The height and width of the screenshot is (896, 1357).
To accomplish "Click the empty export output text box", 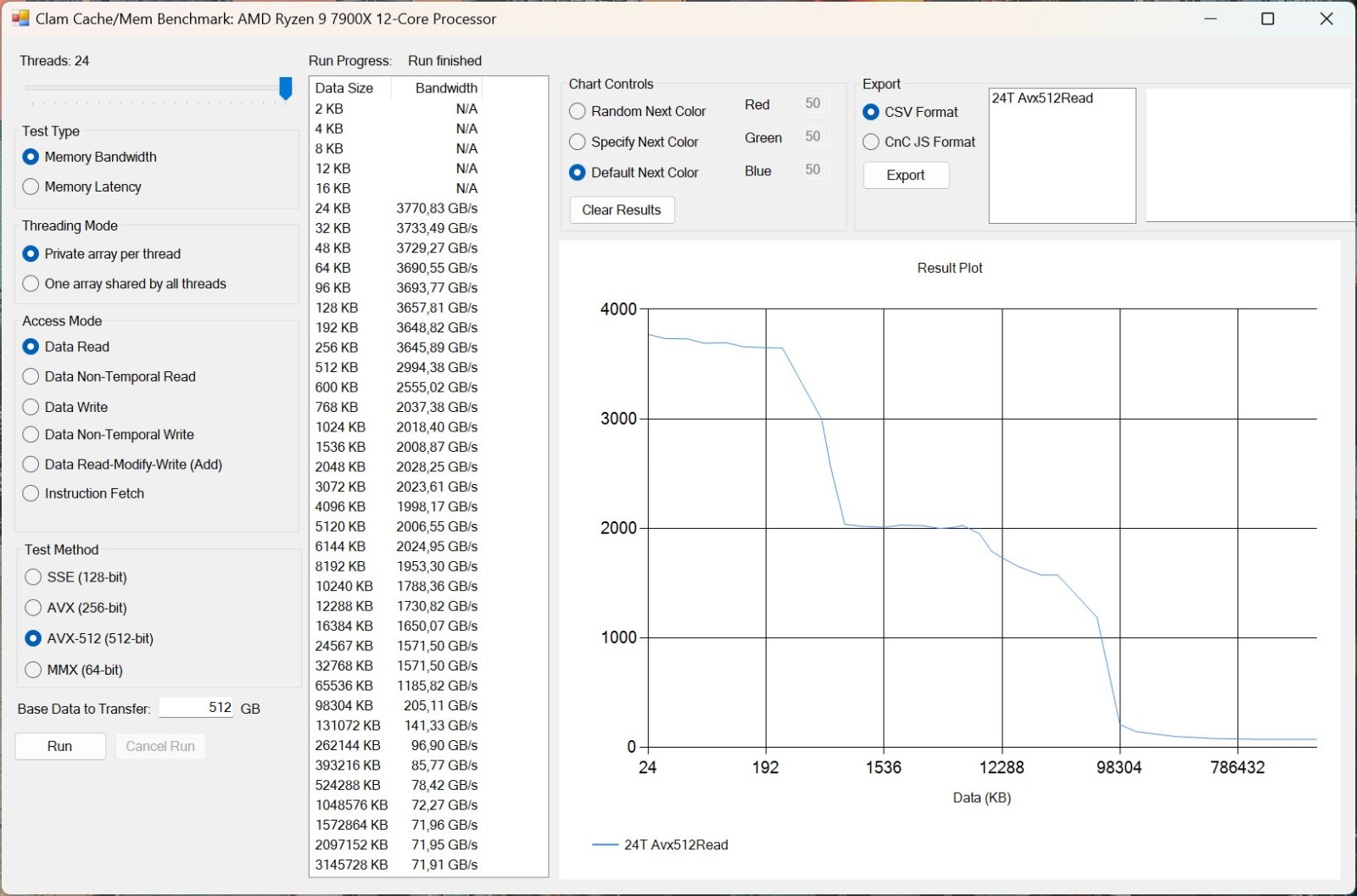I will (x=1248, y=155).
